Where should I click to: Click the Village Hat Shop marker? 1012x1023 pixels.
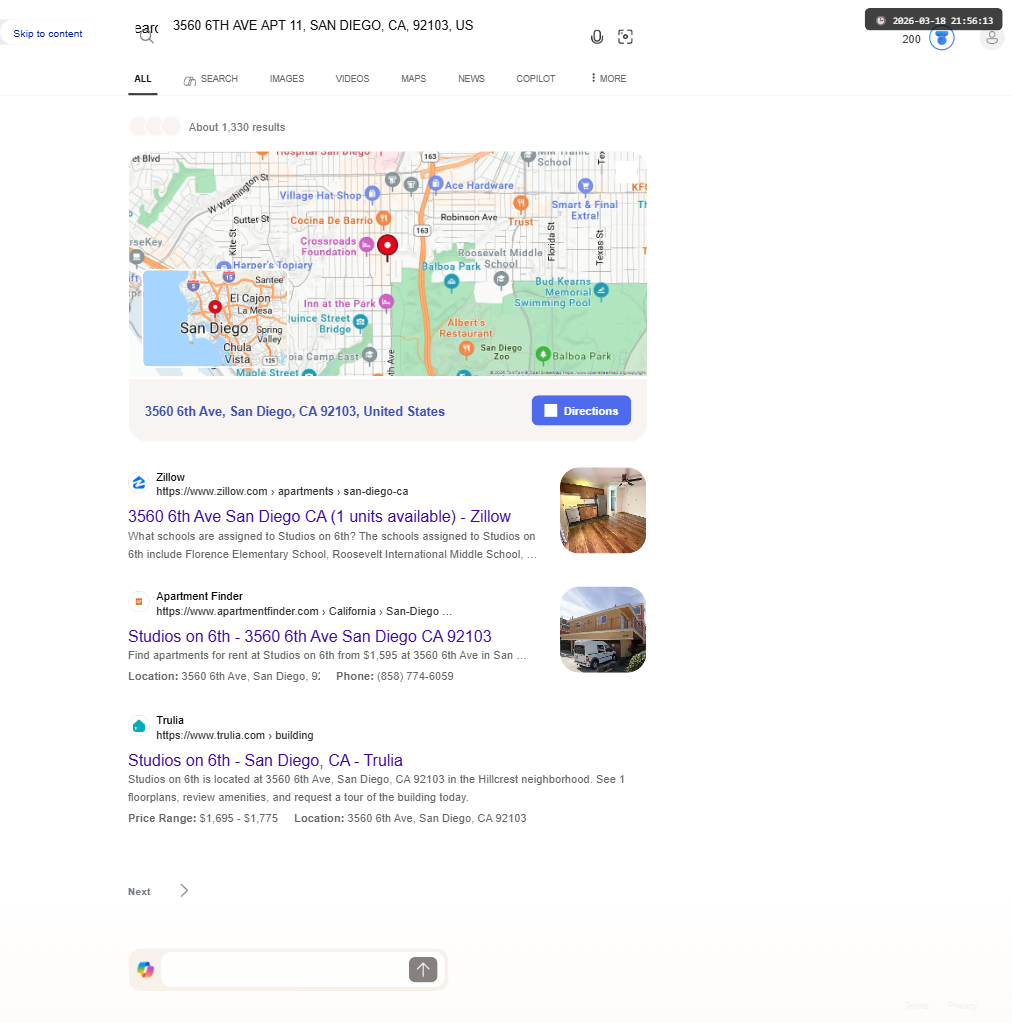tap(372, 193)
